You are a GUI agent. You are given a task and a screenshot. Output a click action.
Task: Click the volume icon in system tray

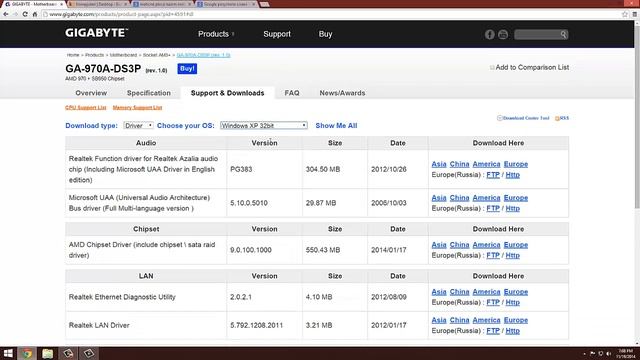(609, 353)
